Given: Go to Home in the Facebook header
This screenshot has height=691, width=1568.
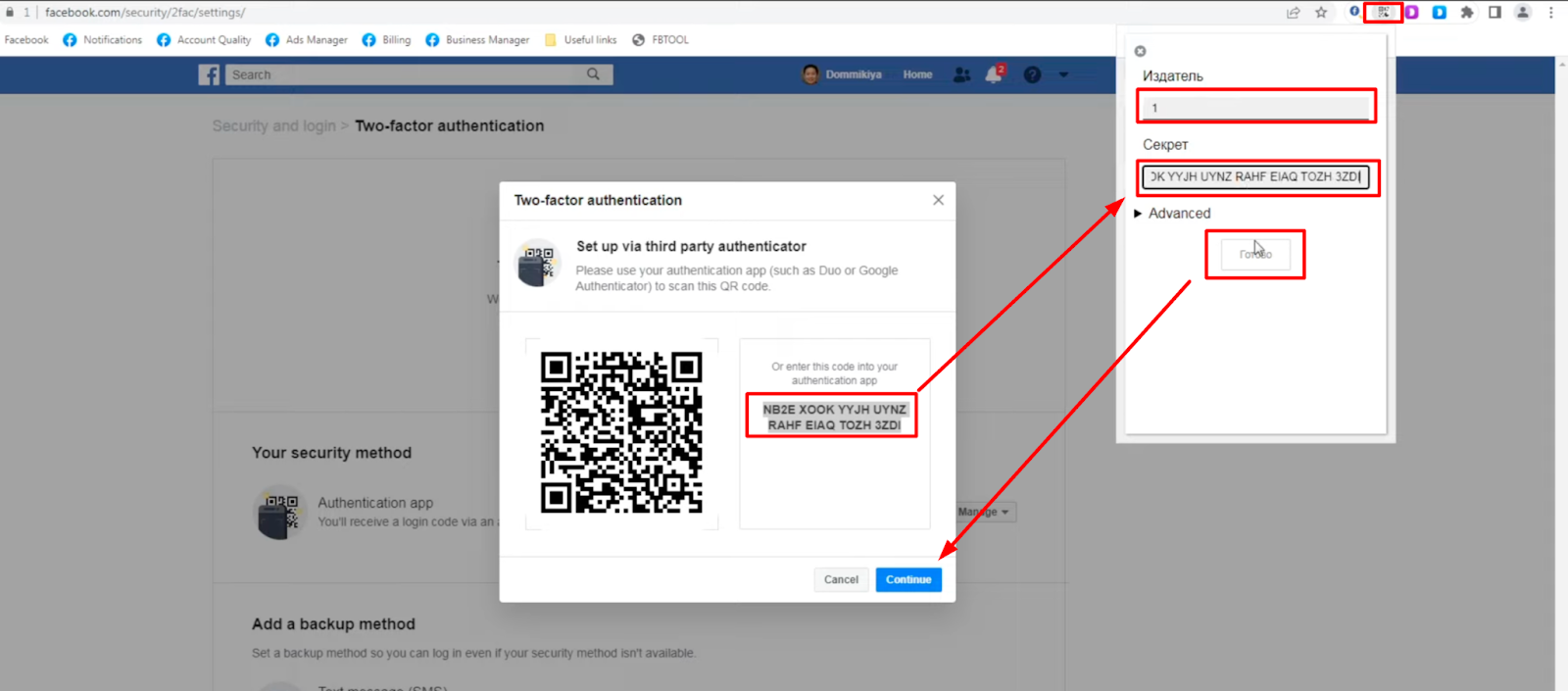Looking at the screenshot, I should (x=917, y=74).
